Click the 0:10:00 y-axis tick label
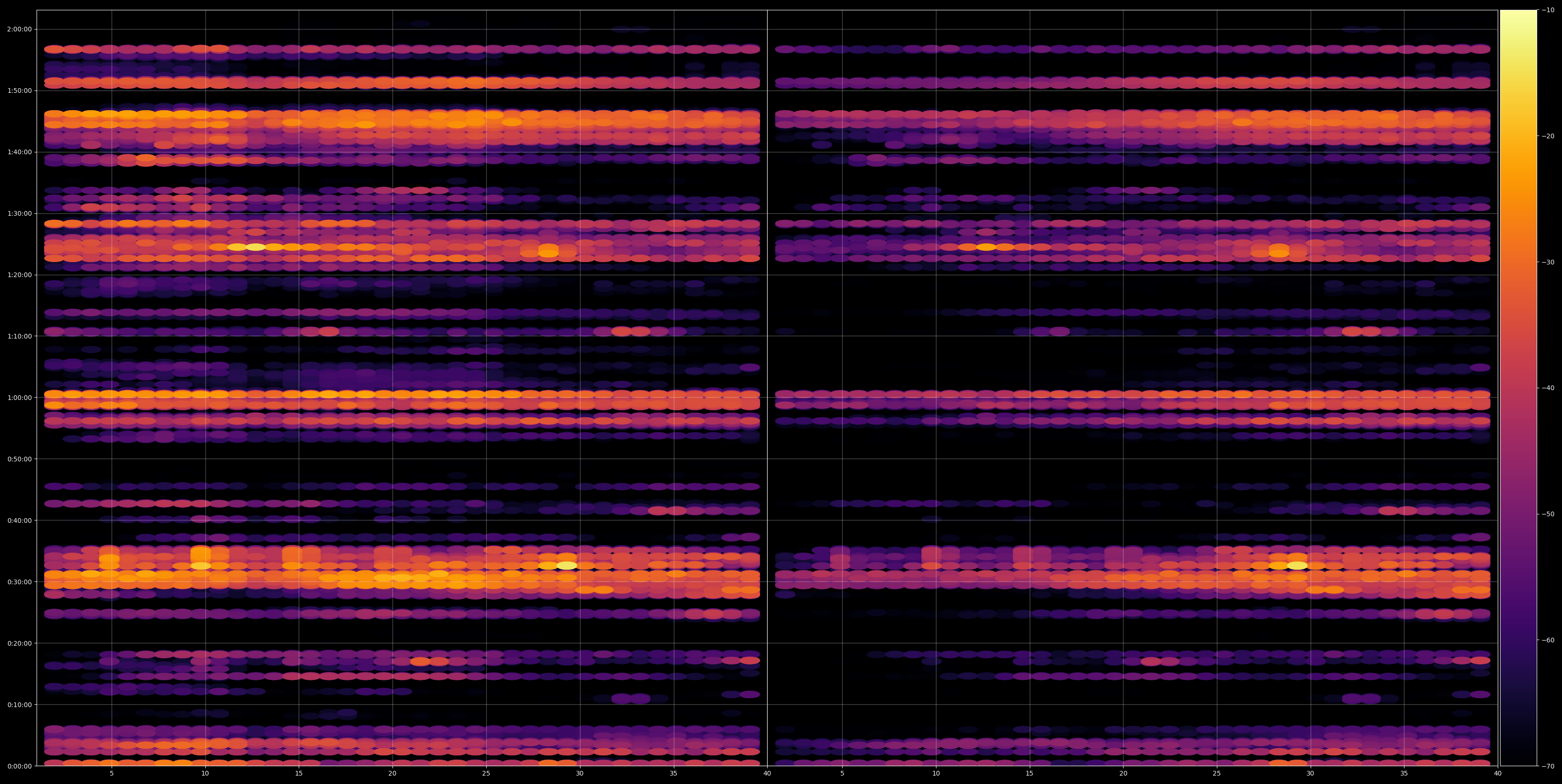 pyautogui.click(x=19, y=705)
